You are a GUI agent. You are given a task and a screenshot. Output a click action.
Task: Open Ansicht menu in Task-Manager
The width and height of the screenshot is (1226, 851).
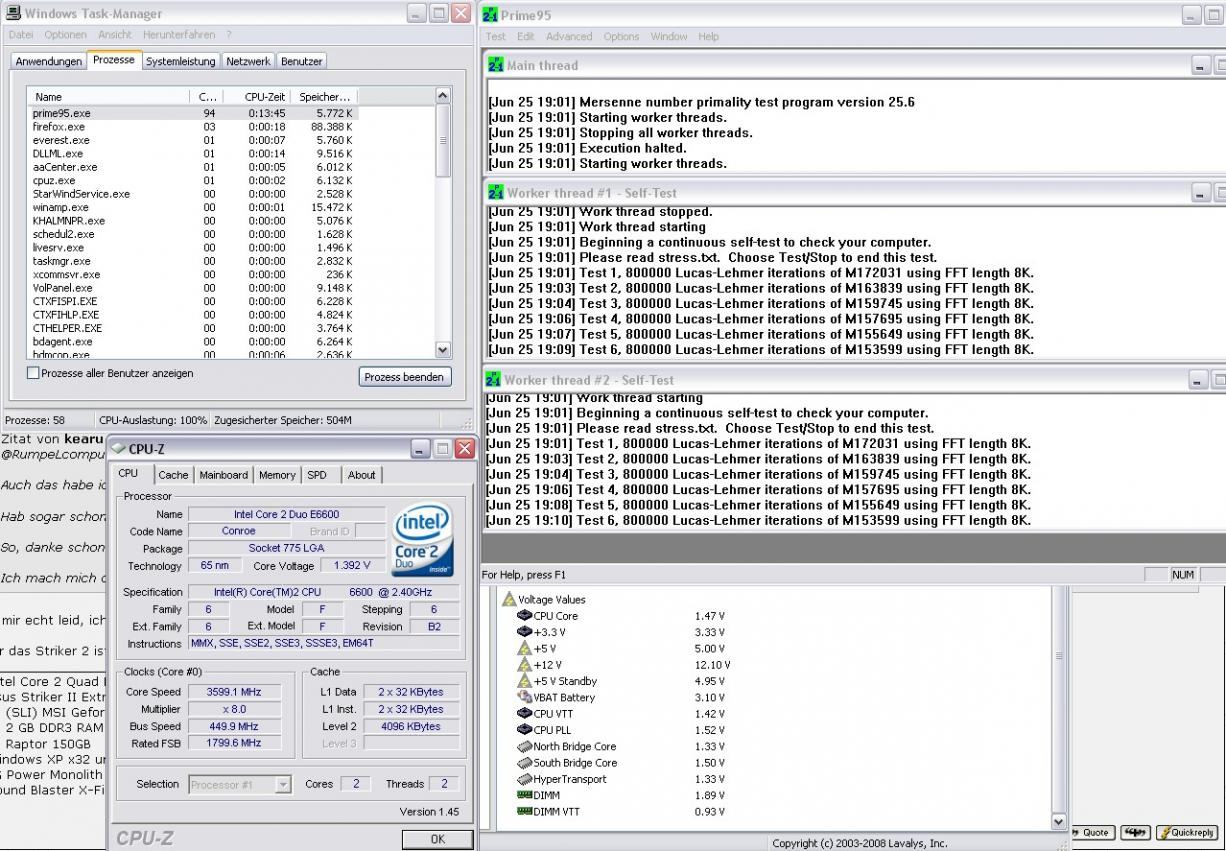(115, 35)
